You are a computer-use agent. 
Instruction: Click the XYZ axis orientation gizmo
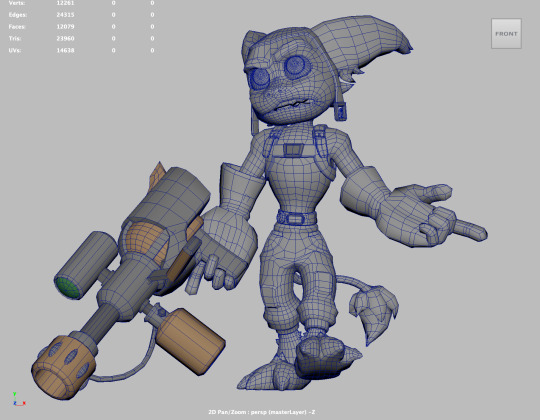click(18, 399)
